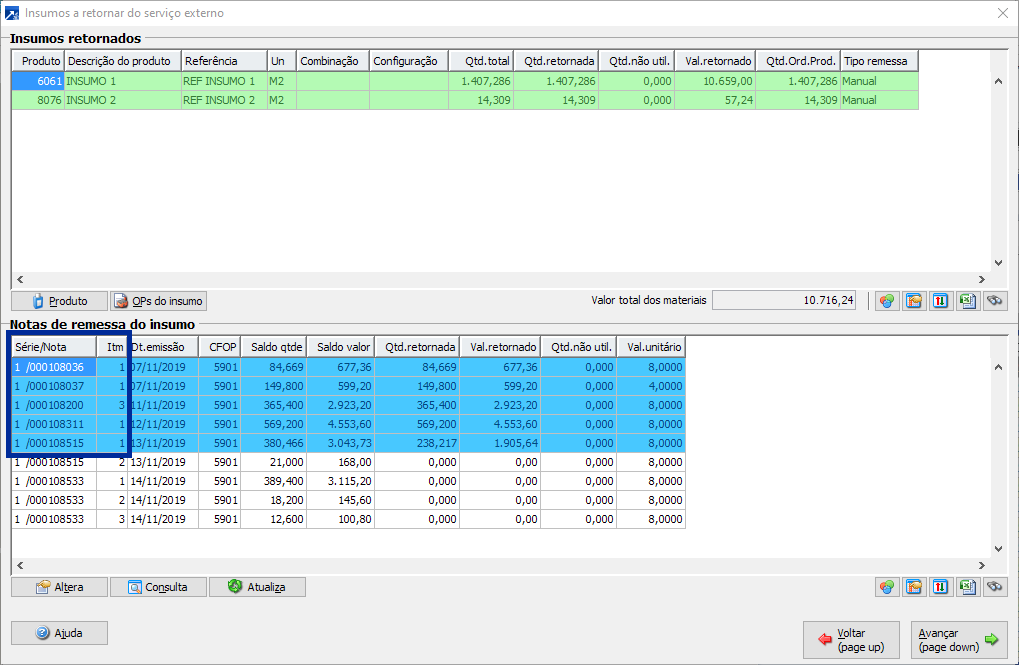The image size is (1019, 665).
Task: Click binoculars search icon below Notas de remessa grid
Action: [x=993, y=587]
